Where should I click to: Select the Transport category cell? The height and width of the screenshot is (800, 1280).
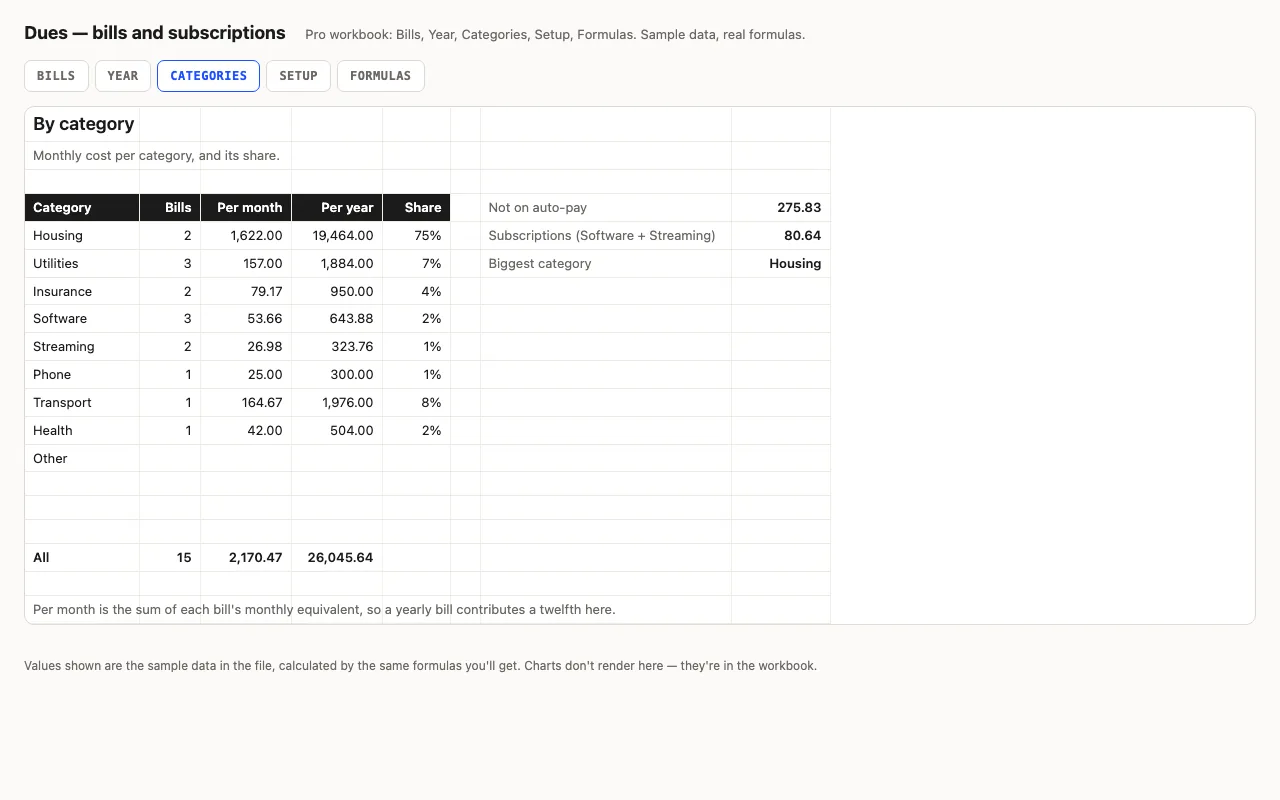tap(82, 403)
